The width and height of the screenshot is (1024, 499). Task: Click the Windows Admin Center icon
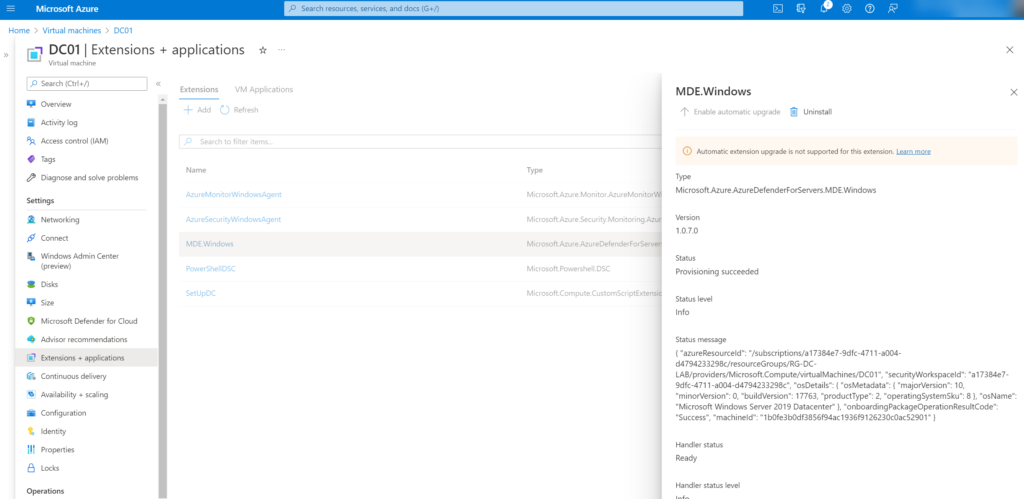pyautogui.click(x=31, y=257)
